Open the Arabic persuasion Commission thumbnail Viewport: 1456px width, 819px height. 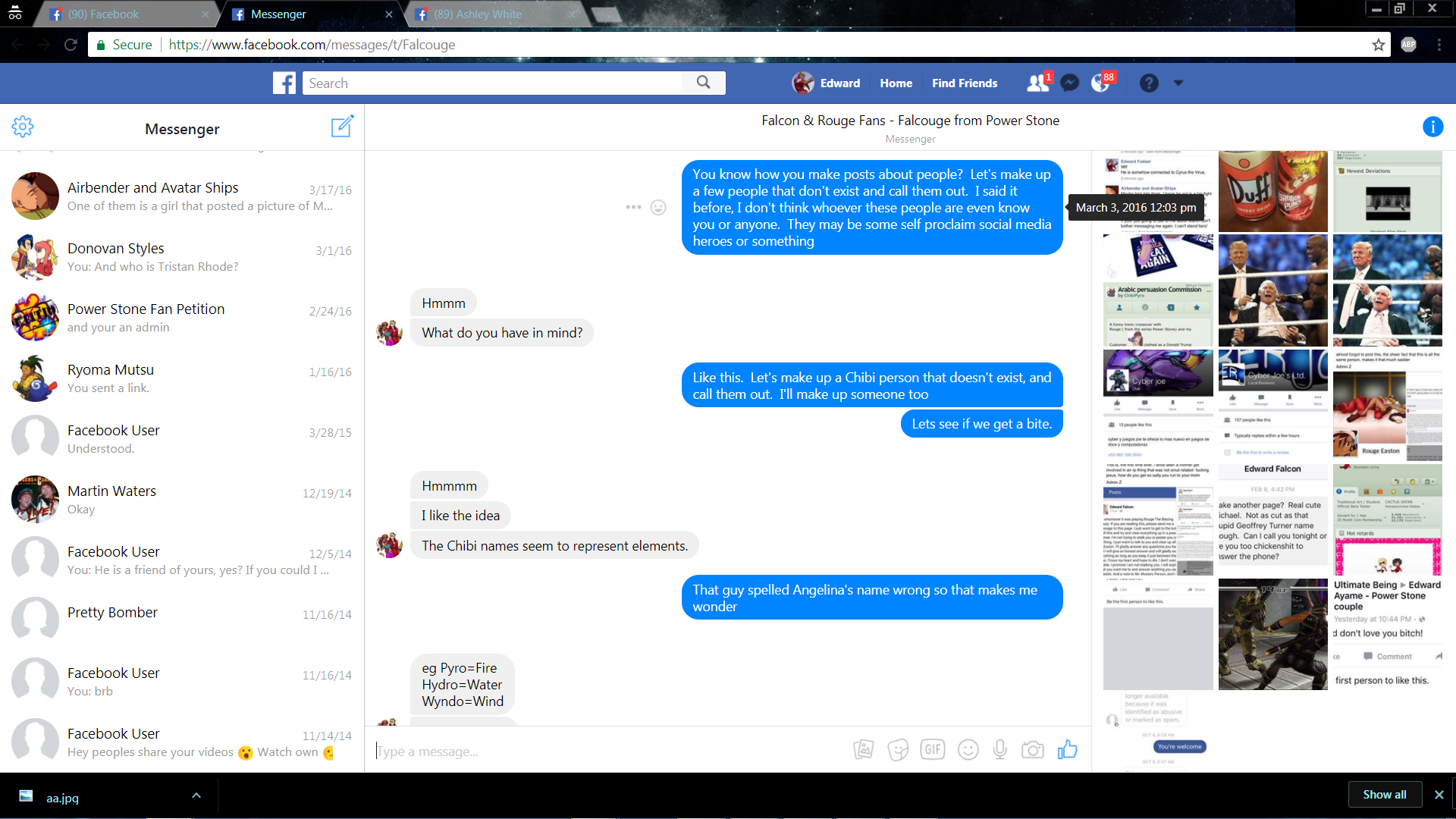[x=1158, y=290]
